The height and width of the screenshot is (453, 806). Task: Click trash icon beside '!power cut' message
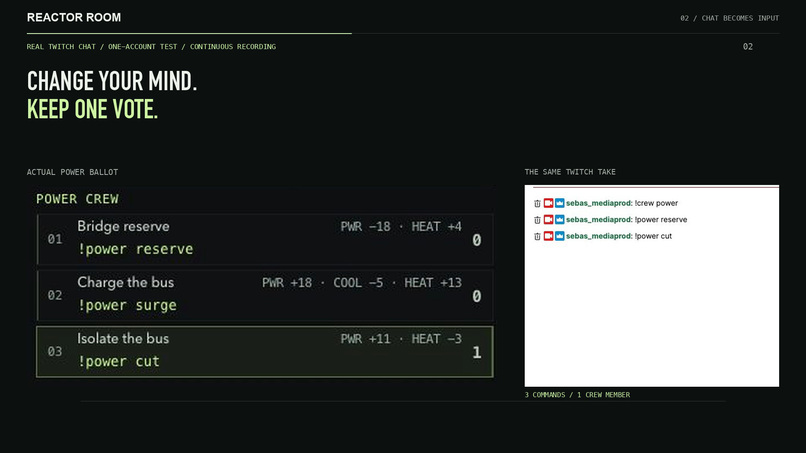[x=537, y=237]
